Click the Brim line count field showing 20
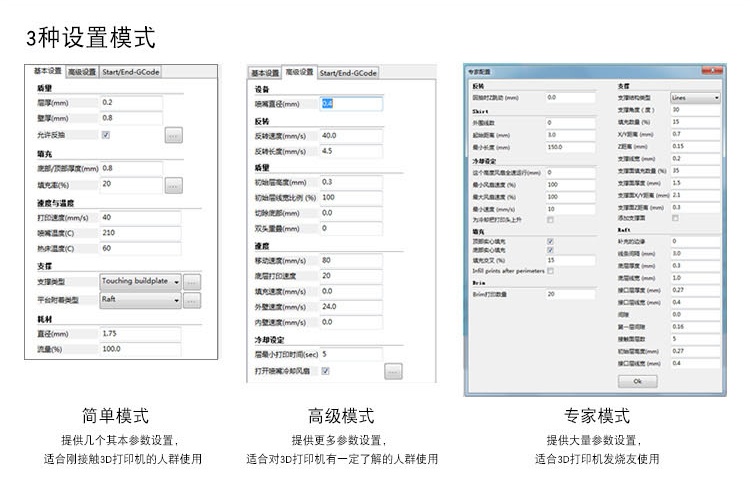The image size is (750, 488). tap(570, 295)
